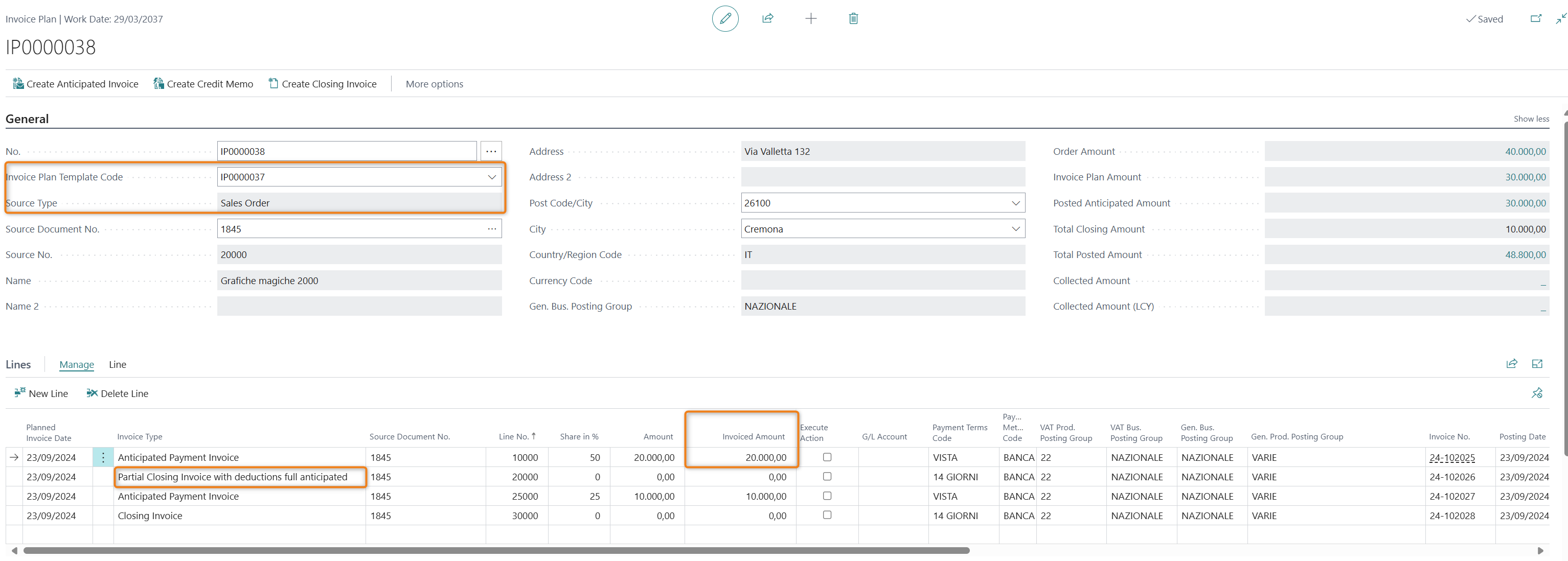Click the share icon at top

click(x=767, y=19)
